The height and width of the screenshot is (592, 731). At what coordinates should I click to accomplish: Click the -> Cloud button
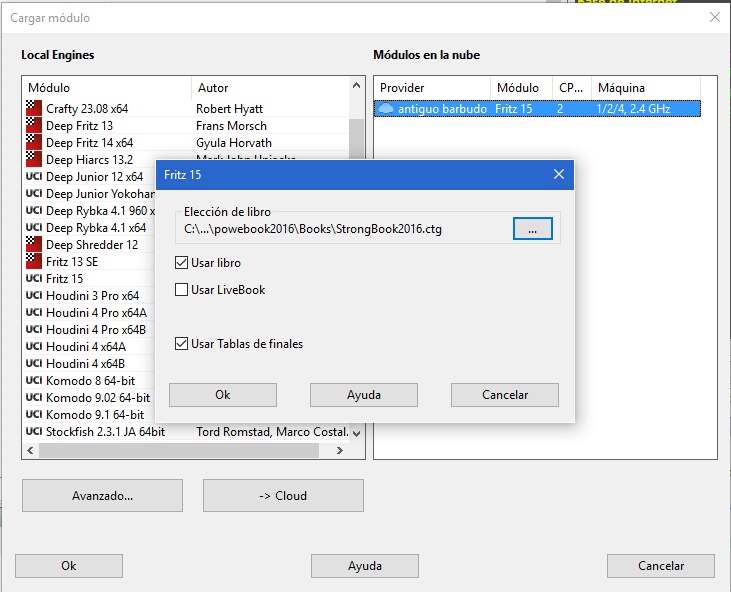click(x=283, y=496)
